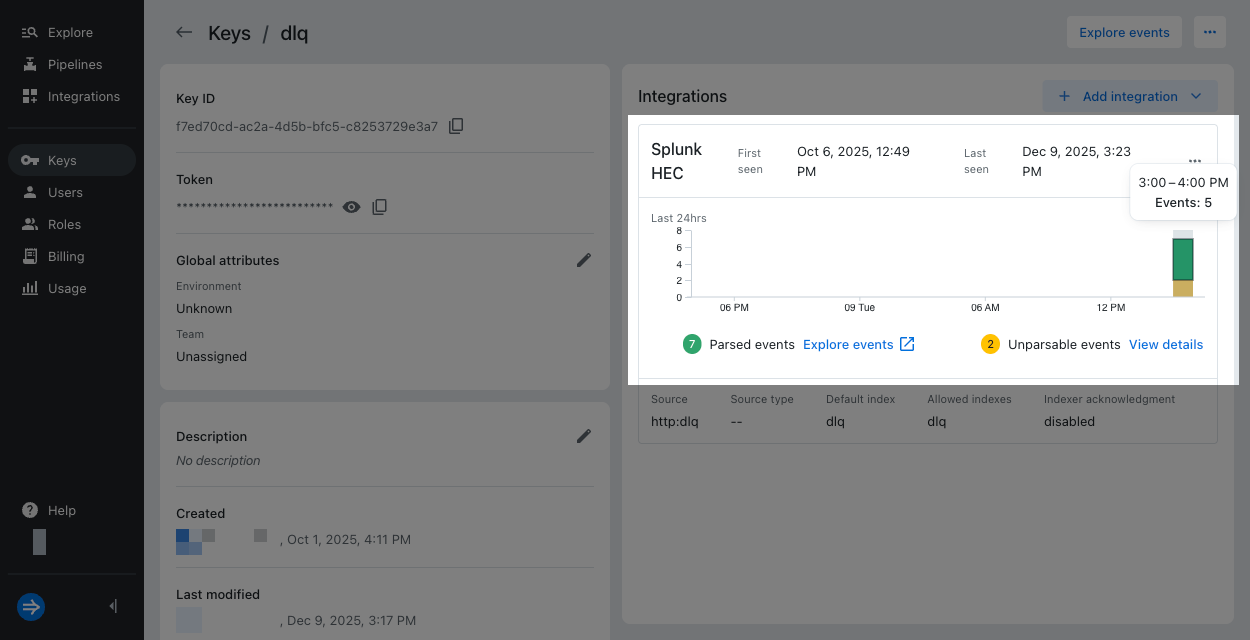Image resolution: width=1250 pixels, height=640 pixels.
Task: Click the Explore events button at top
Action: point(1123,32)
